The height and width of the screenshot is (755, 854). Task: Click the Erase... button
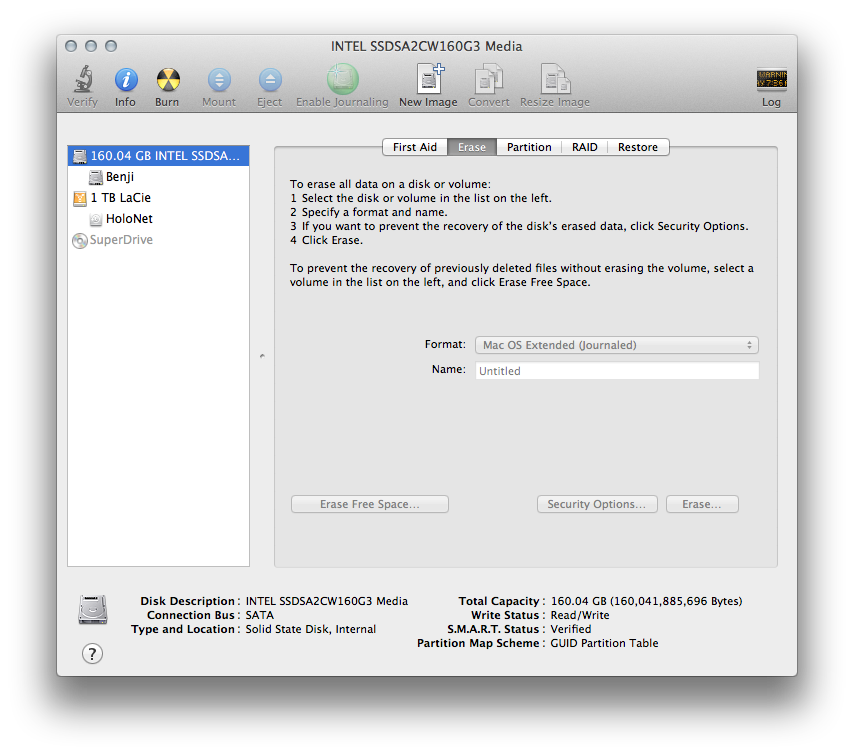(x=702, y=504)
